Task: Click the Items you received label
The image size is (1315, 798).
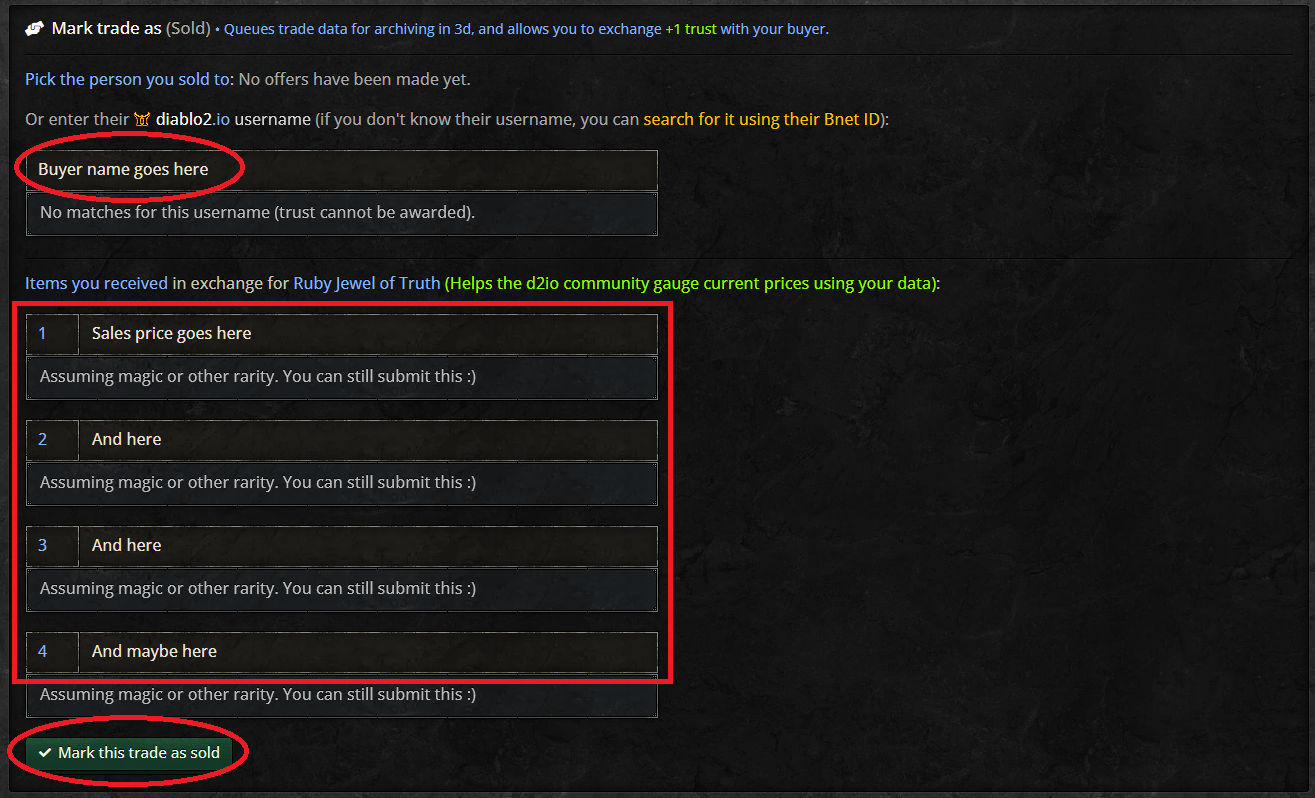Action: click(96, 284)
